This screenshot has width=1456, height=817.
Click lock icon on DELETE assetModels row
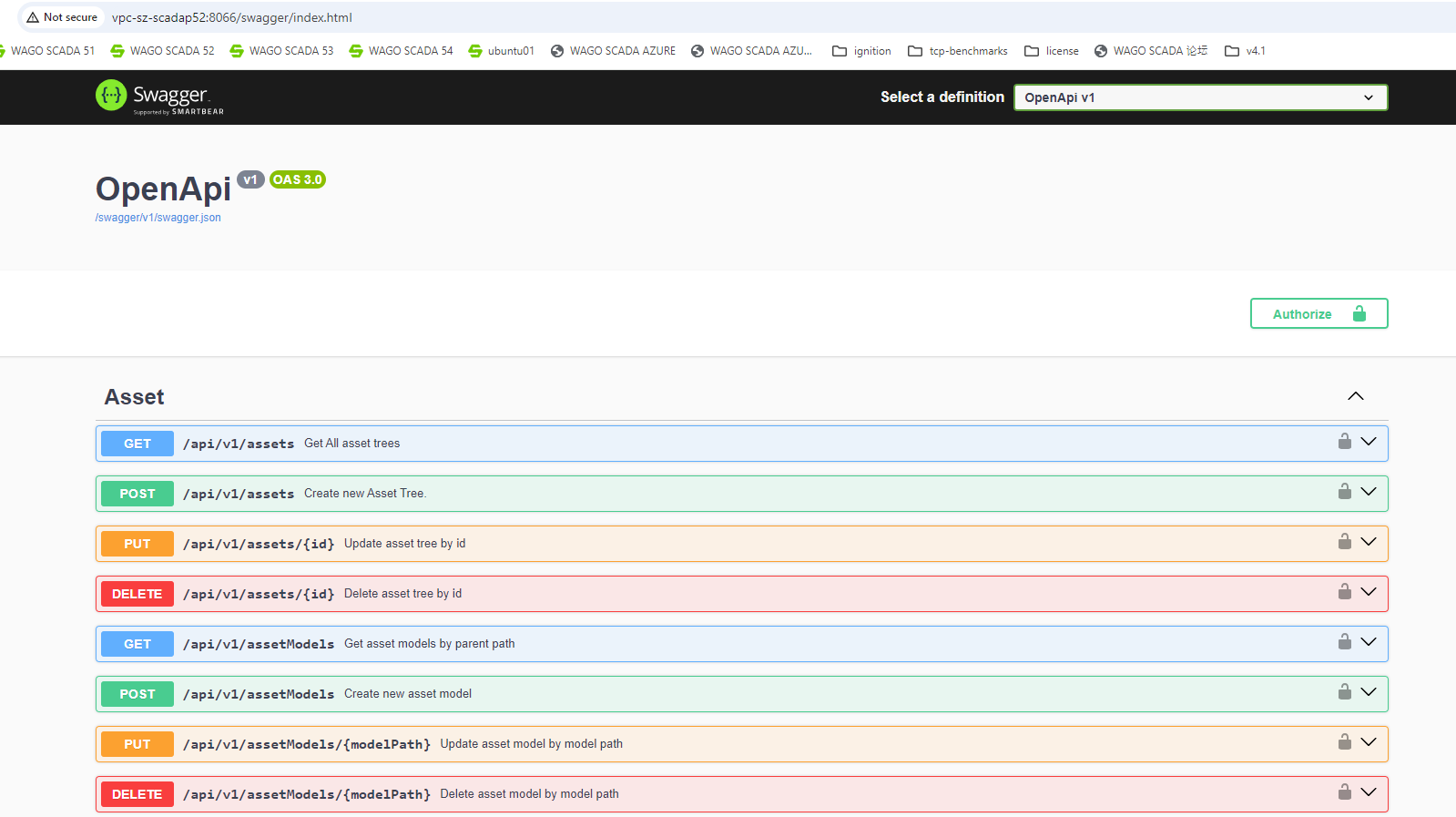point(1344,792)
